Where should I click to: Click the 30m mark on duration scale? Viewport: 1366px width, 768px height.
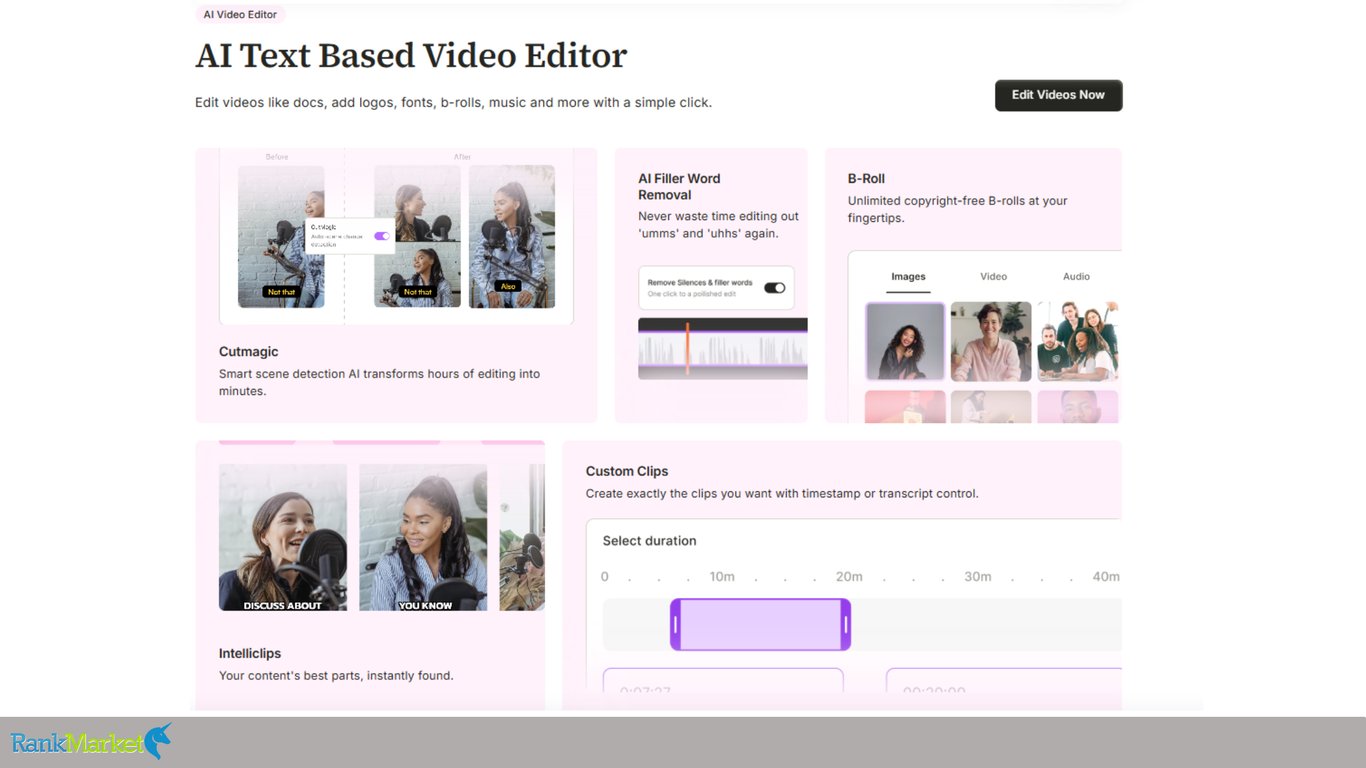[x=978, y=577]
